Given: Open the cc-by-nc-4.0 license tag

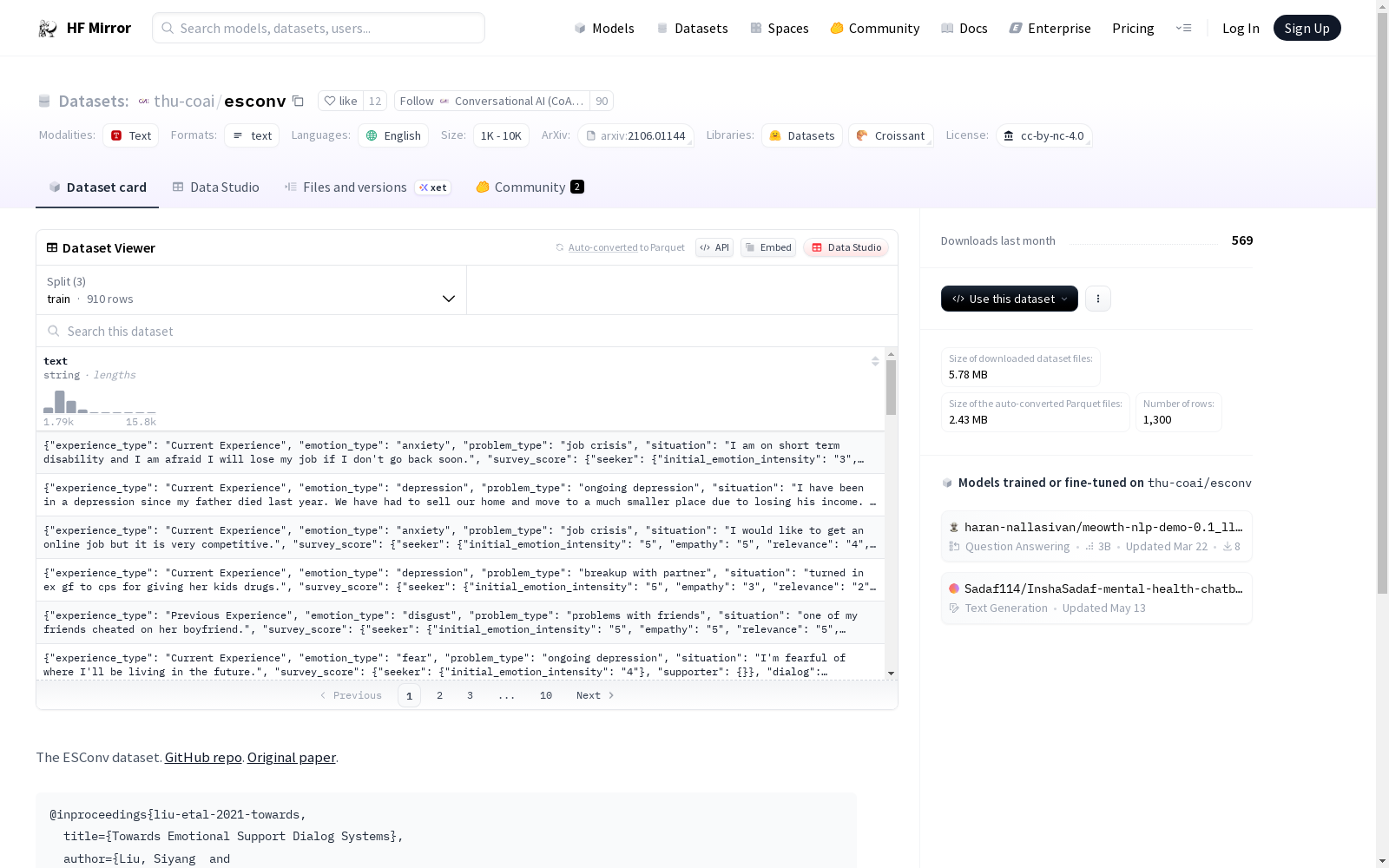Looking at the screenshot, I should pyautogui.click(x=1043, y=135).
